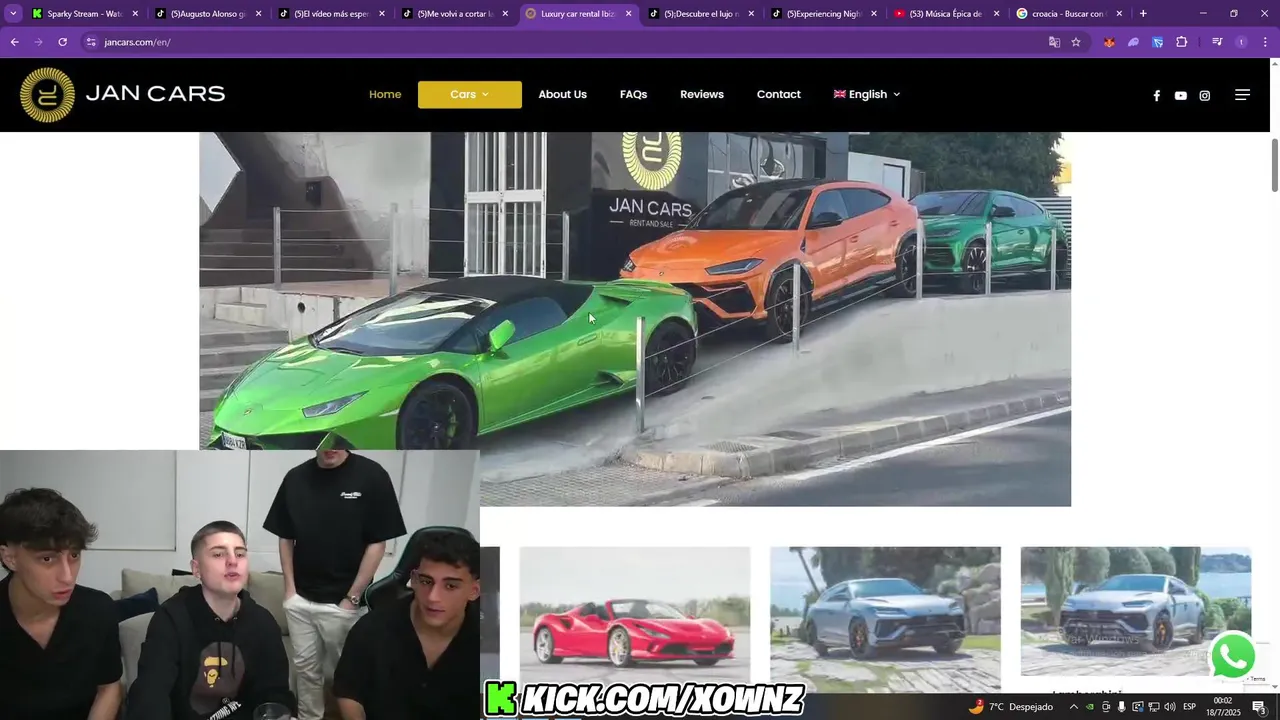The height and width of the screenshot is (720, 1280).
Task: Go back to previous page
Action: [x=14, y=42]
